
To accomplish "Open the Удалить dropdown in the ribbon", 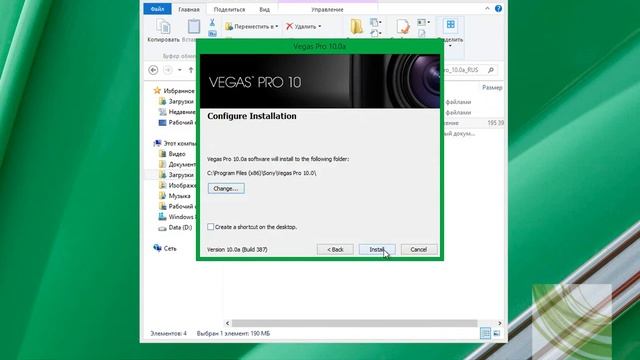I will click(x=303, y=27).
